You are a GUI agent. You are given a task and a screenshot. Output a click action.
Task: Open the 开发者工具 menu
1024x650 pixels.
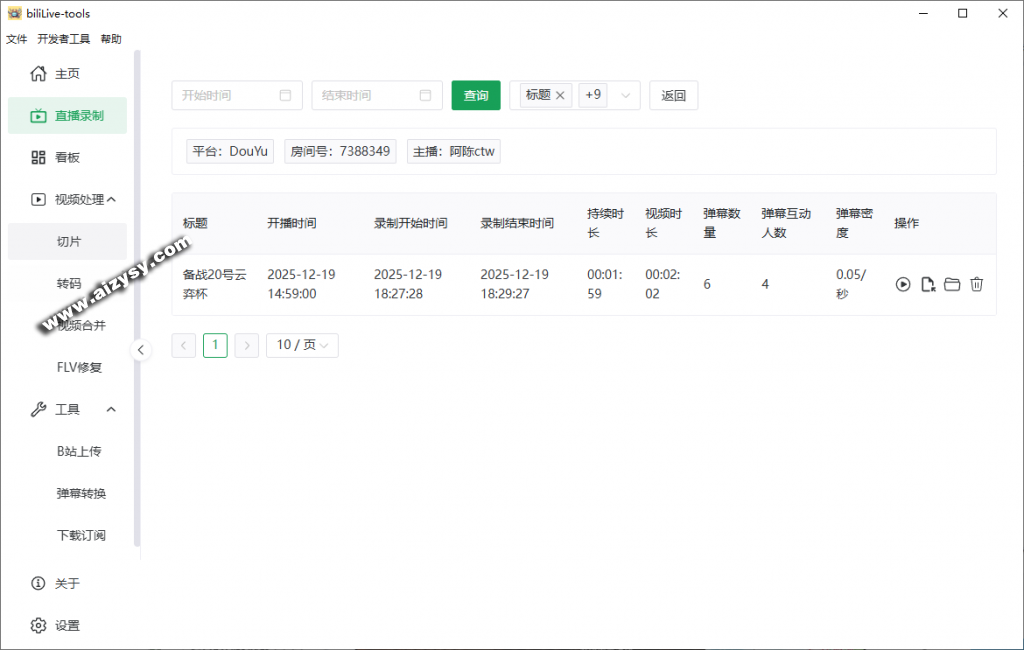click(x=63, y=39)
